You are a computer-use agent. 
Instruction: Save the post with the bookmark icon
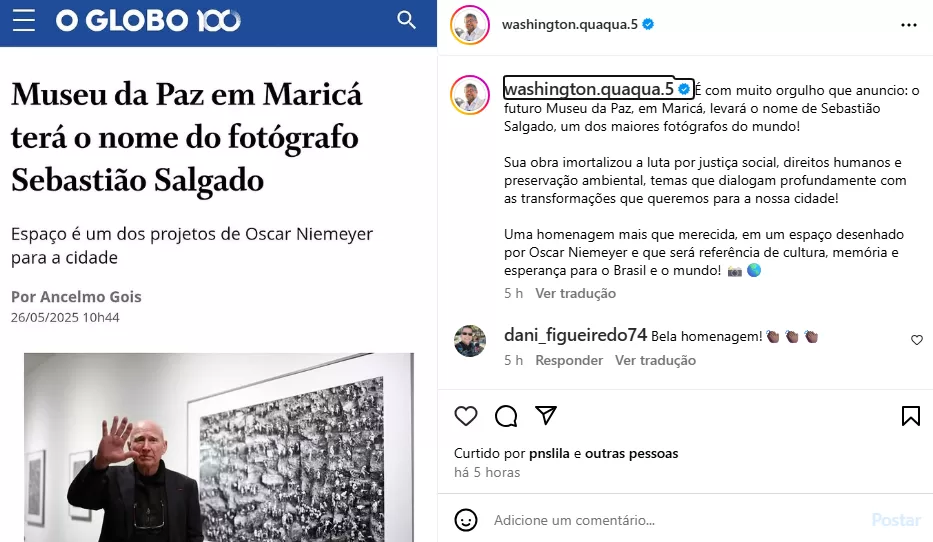(910, 416)
